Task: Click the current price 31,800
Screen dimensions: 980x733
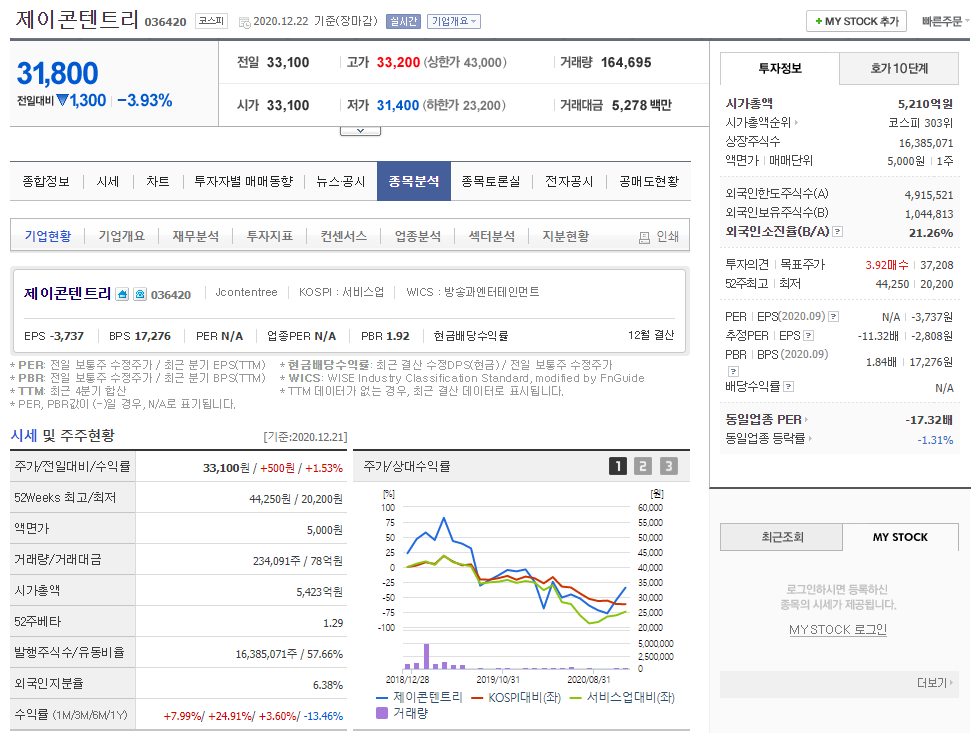Action: pos(58,74)
